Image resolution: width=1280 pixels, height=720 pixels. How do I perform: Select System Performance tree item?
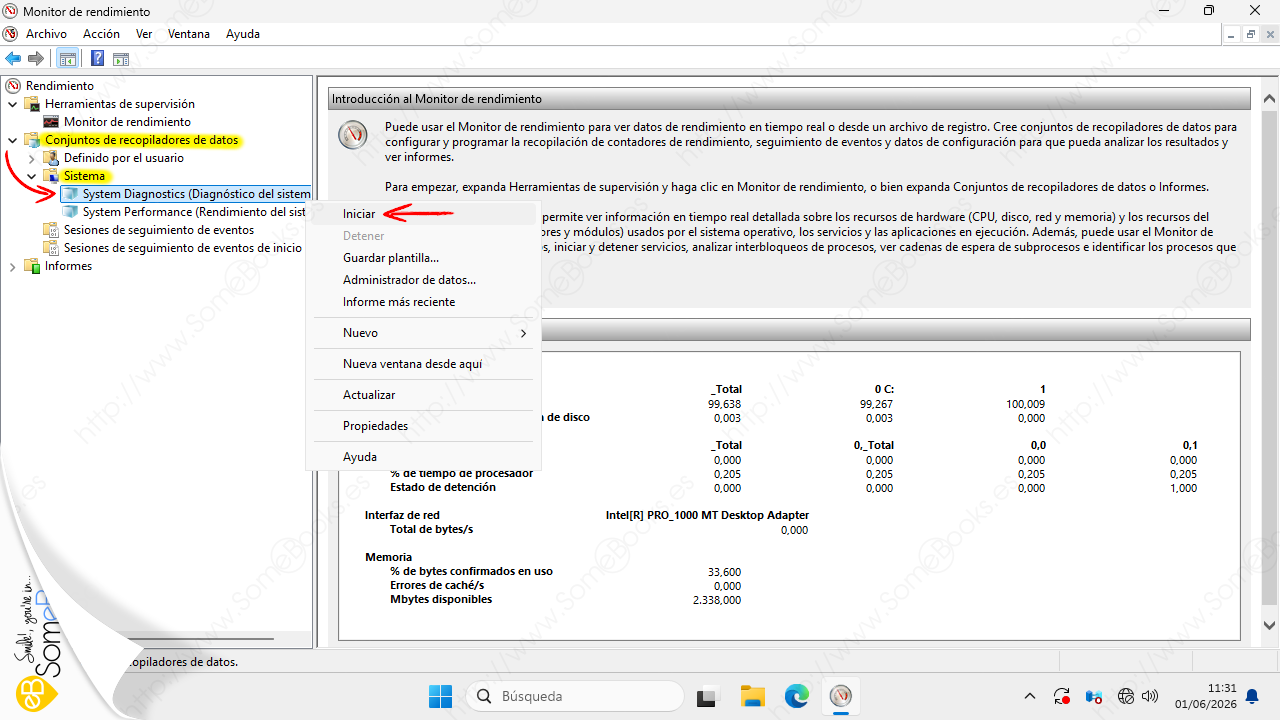click(194, 212)
